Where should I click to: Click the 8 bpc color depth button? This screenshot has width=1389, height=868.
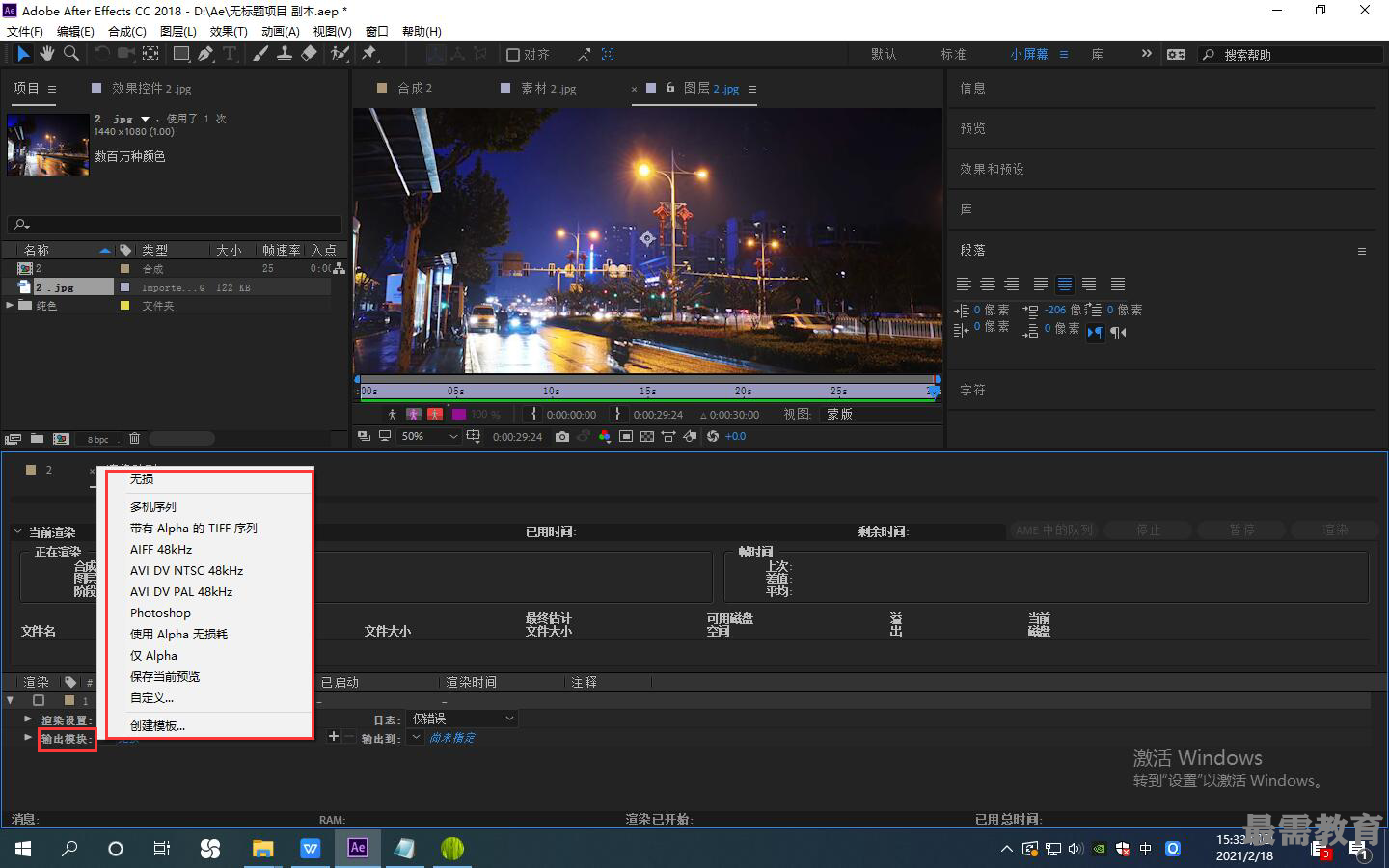(x=98, y=440)
